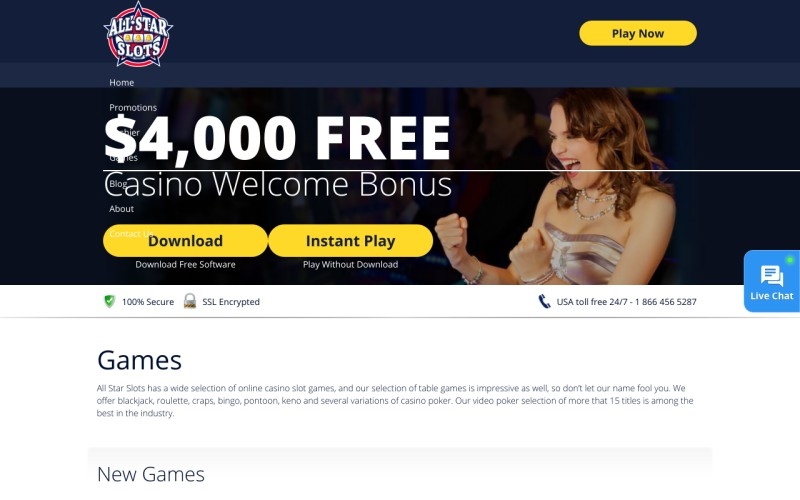Viewport: 800px width, 500px height.
Task: Click the All Star Slots logo
Action: pyautogui.click(x=138, y=35)
